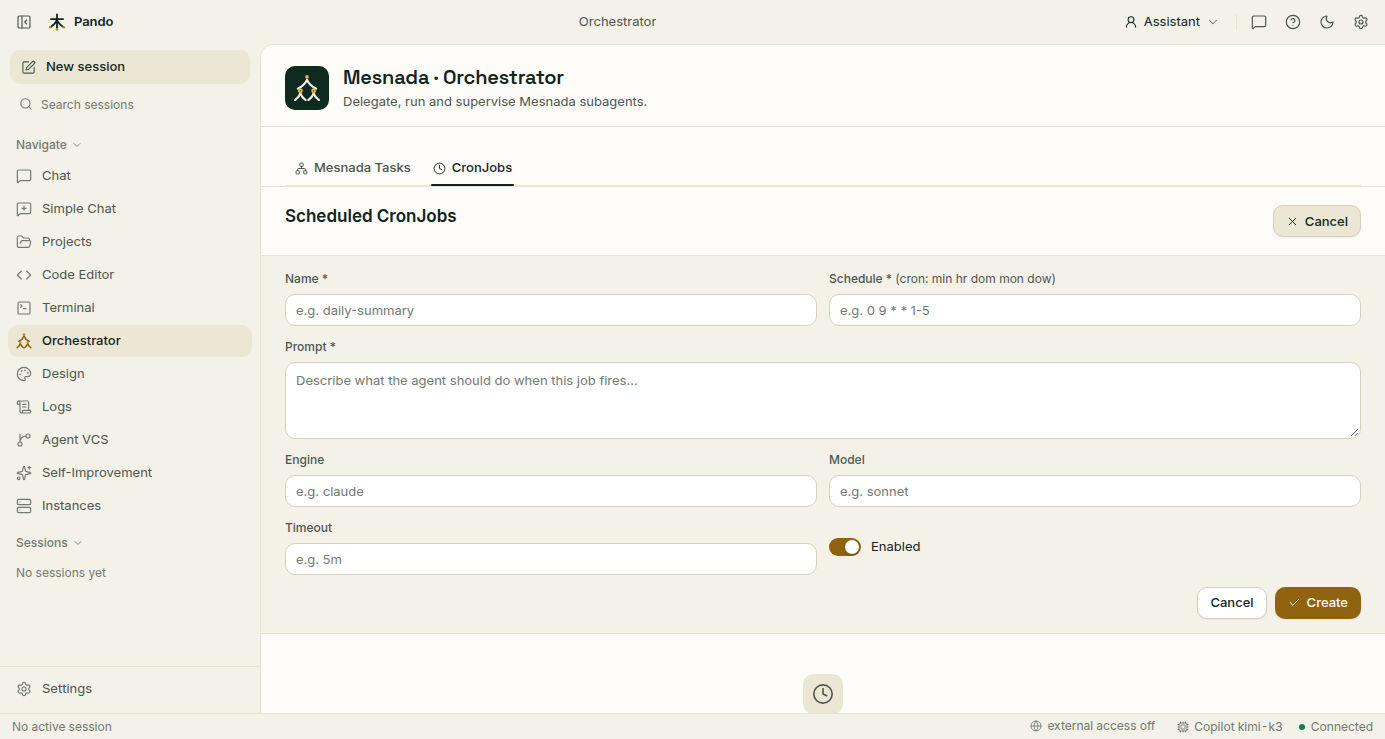
Task: Open Simple Chat from the sidebar
Action: (x=130, y=209)
